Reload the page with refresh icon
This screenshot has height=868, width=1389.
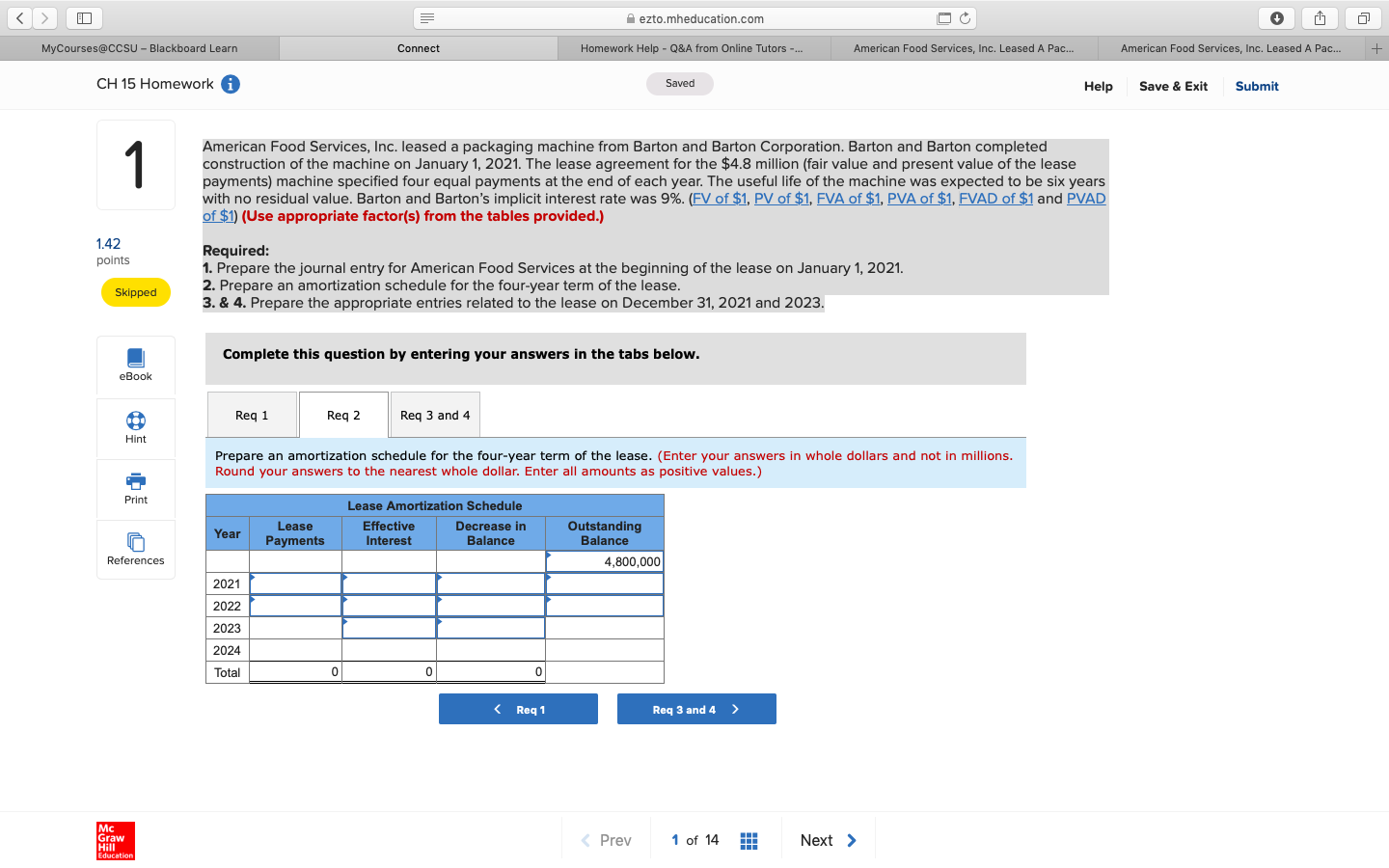click(965, 18)
